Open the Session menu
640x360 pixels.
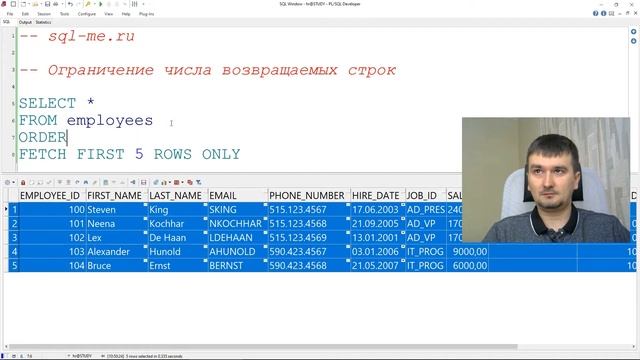pos(44,14)
